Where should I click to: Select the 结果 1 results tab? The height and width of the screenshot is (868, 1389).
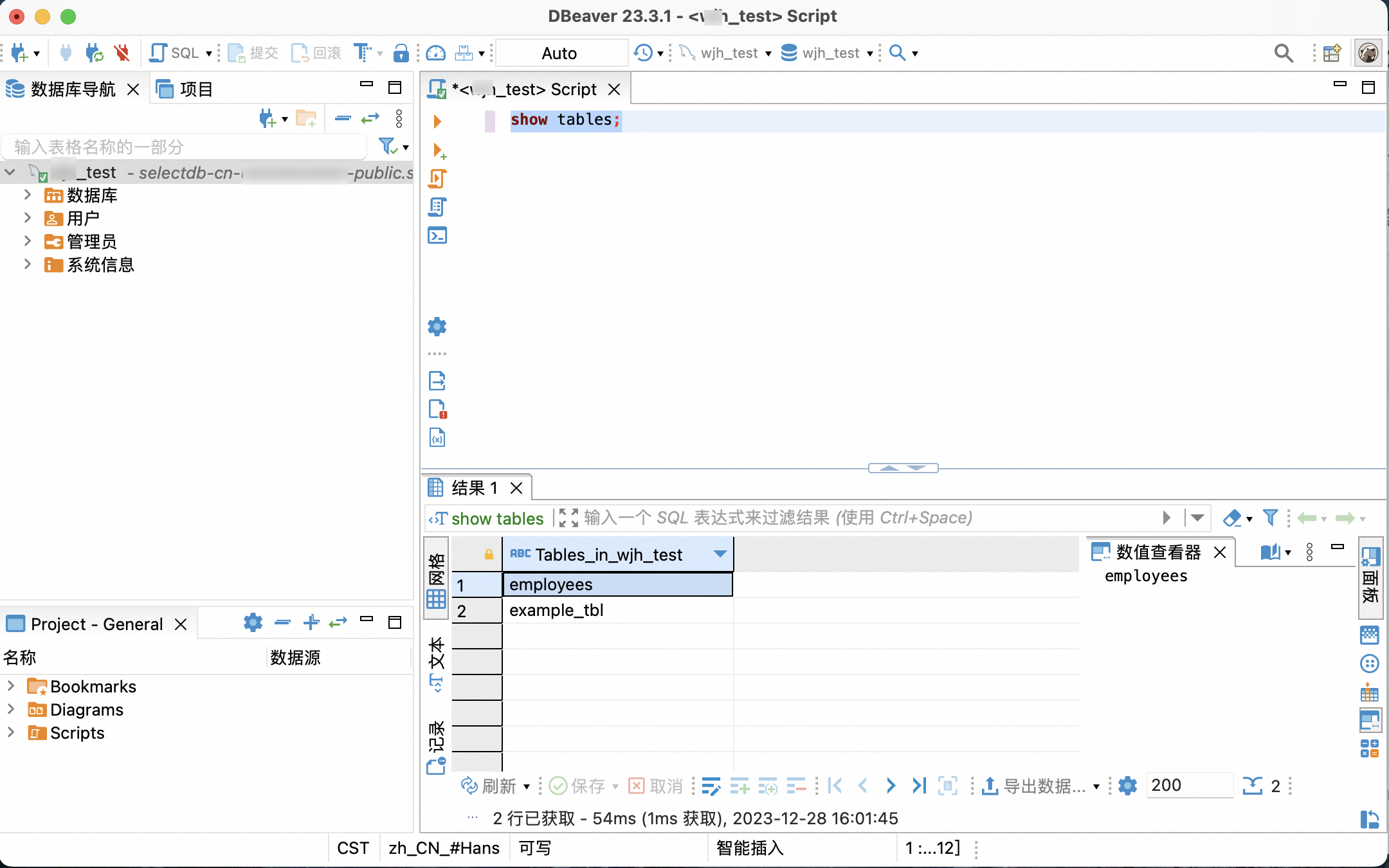(x=473, y=488)
